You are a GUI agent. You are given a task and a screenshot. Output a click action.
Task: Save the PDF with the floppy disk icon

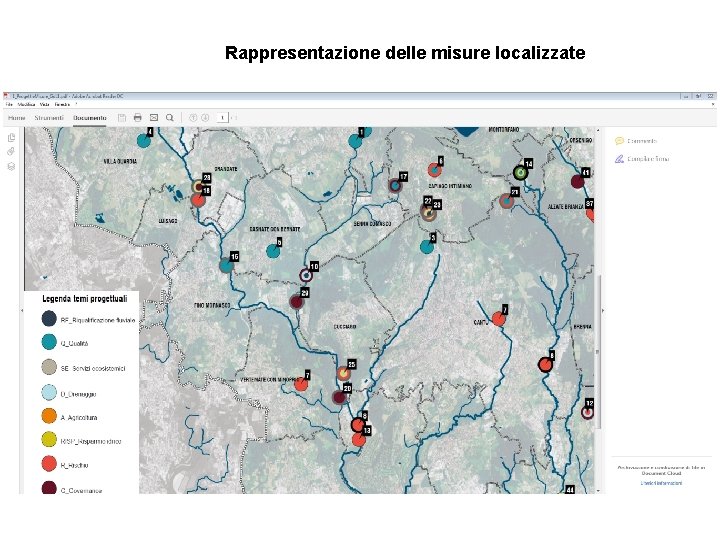tap(122, 118)
